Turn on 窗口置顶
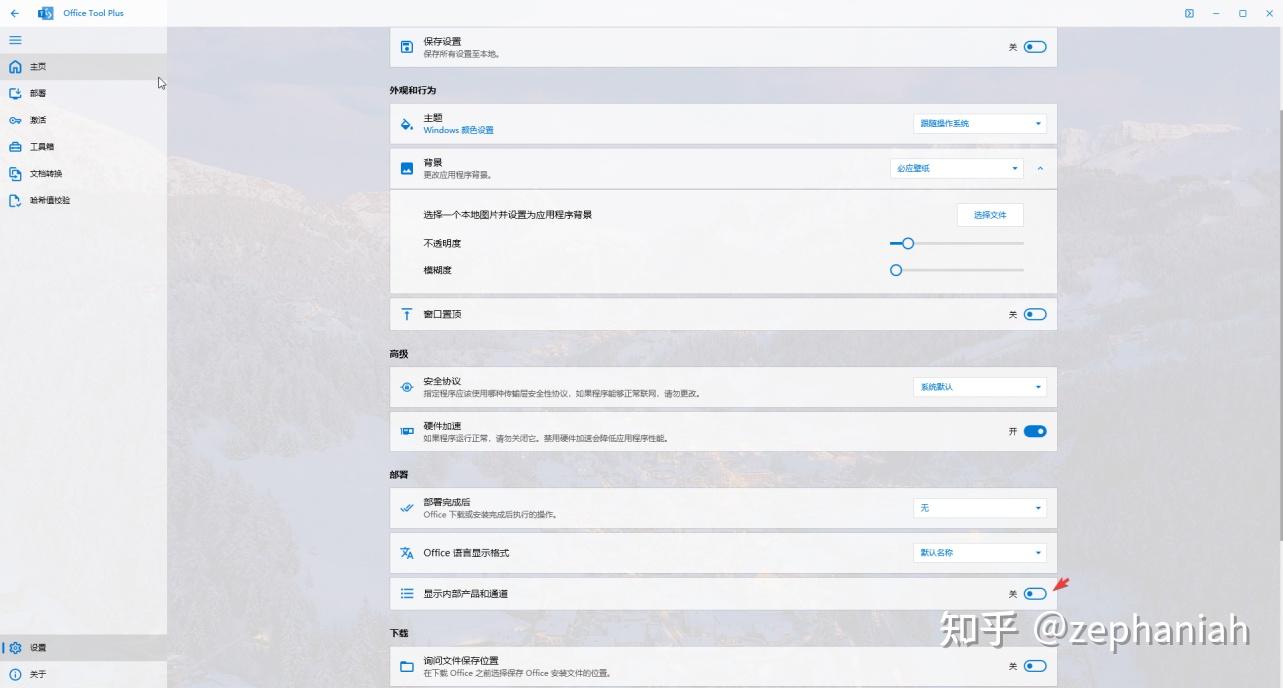The width and height of the screenshot is (1283, 688). (1034, 313)
